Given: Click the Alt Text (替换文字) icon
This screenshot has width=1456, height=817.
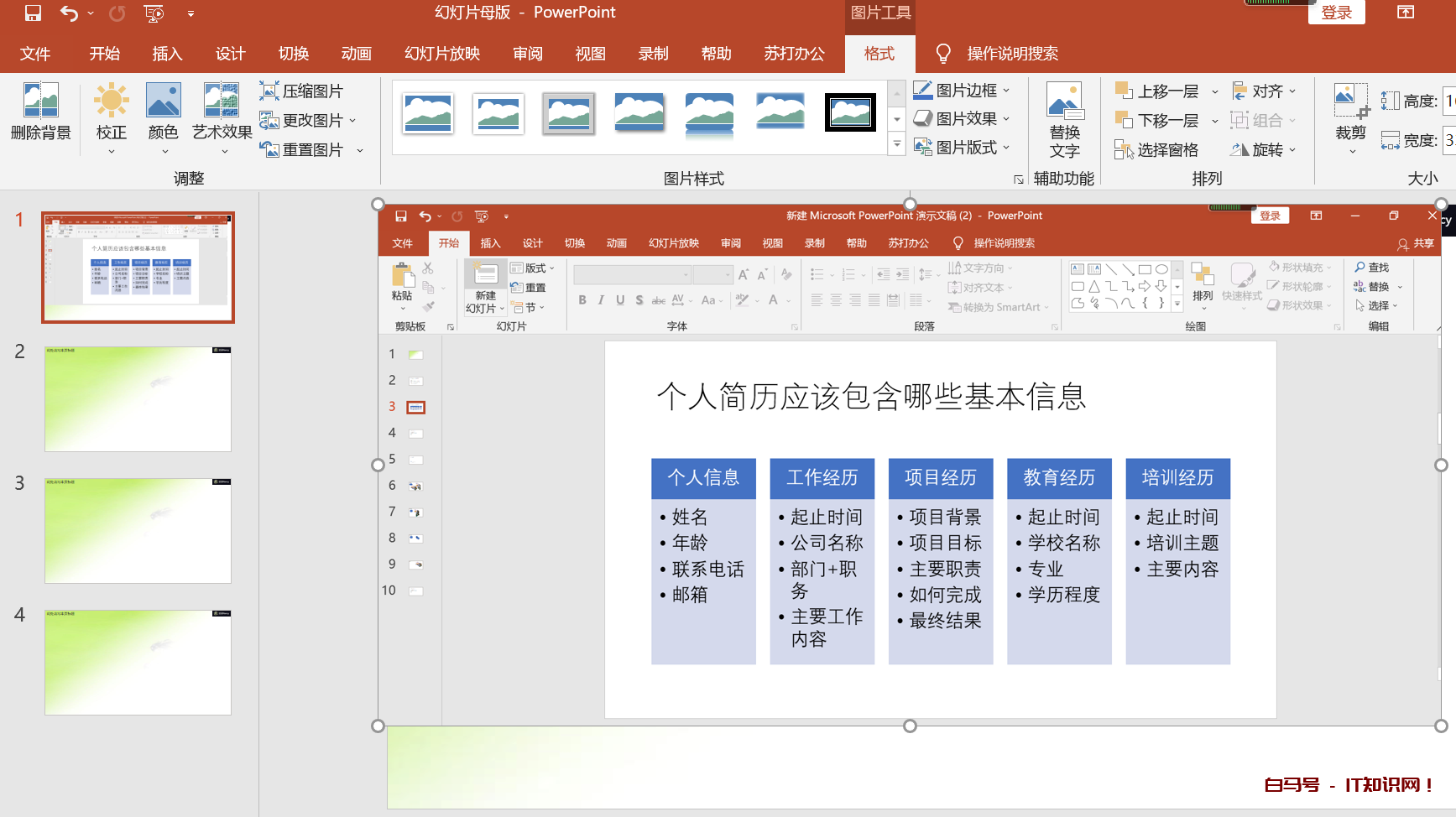Looking at the screenshot, I should pyautogui.click(x=1064, y=105).
